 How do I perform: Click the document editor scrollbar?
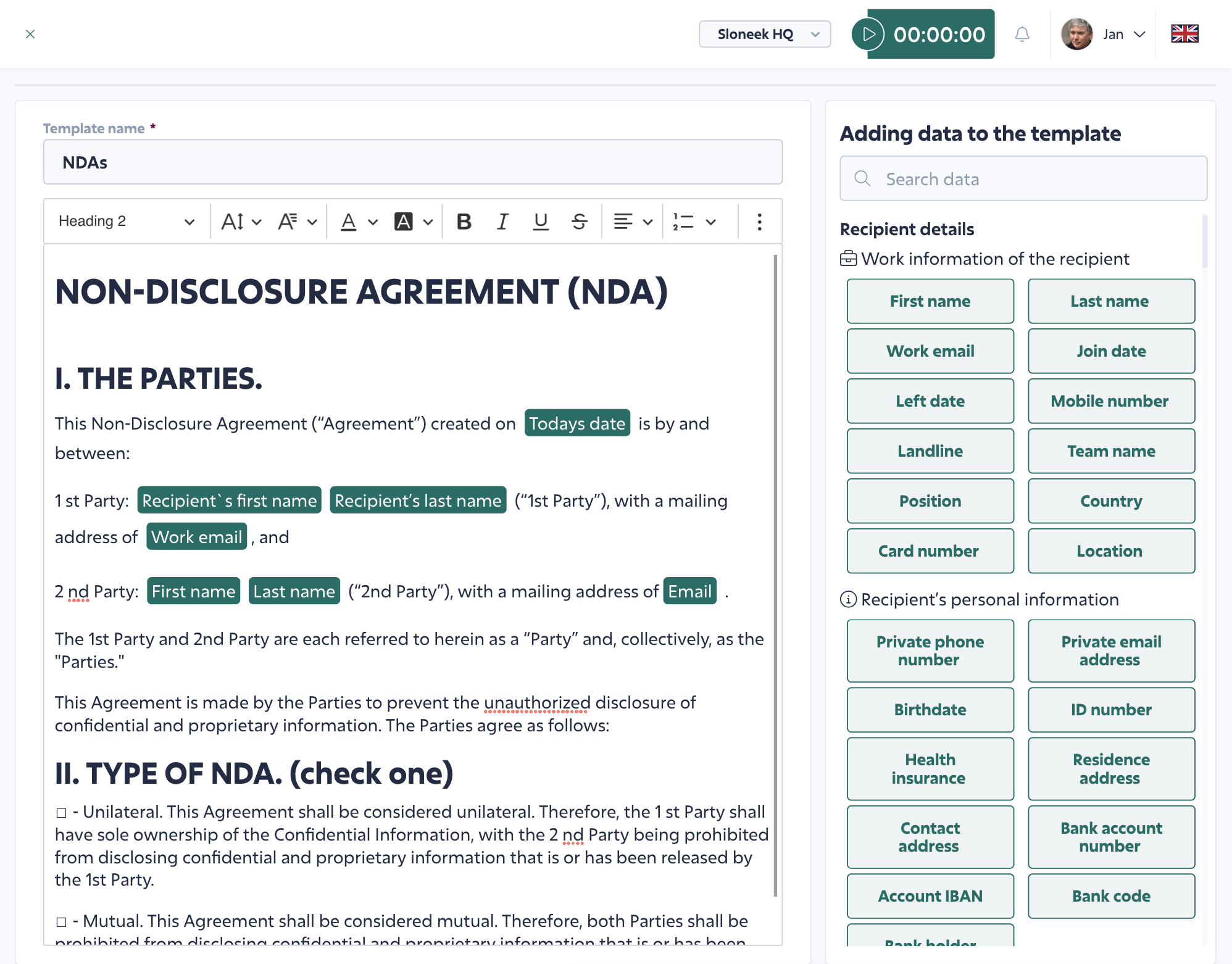click(775, 575)
